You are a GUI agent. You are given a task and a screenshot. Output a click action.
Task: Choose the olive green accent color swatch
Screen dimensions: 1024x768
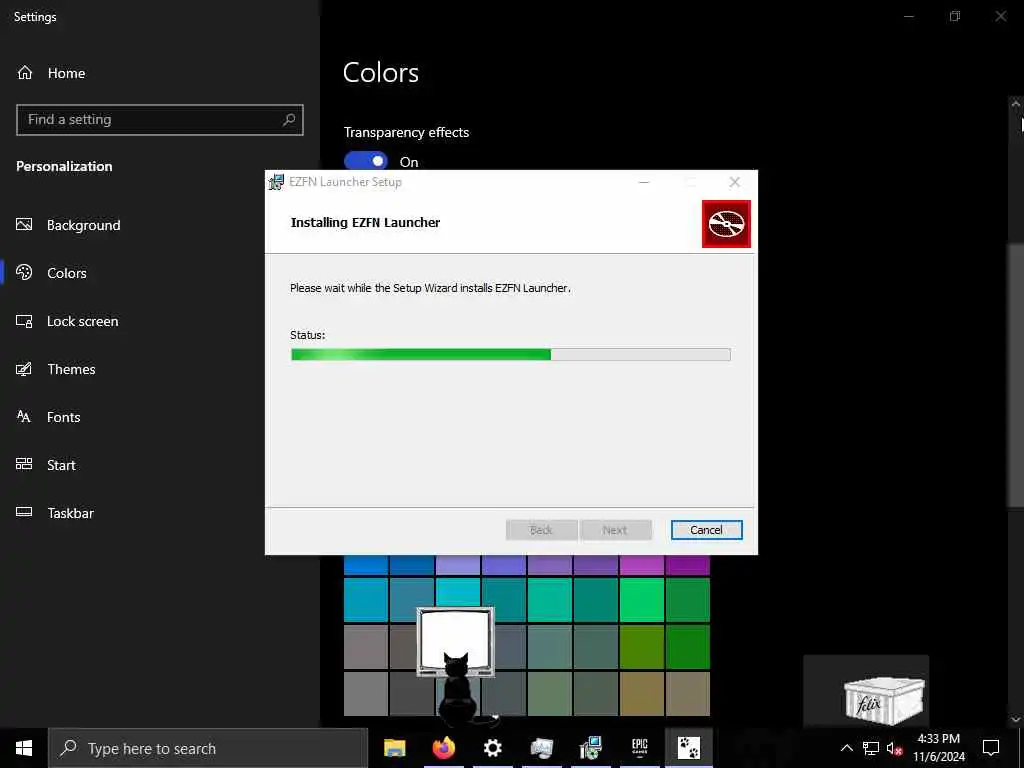[x=641, y=647]
